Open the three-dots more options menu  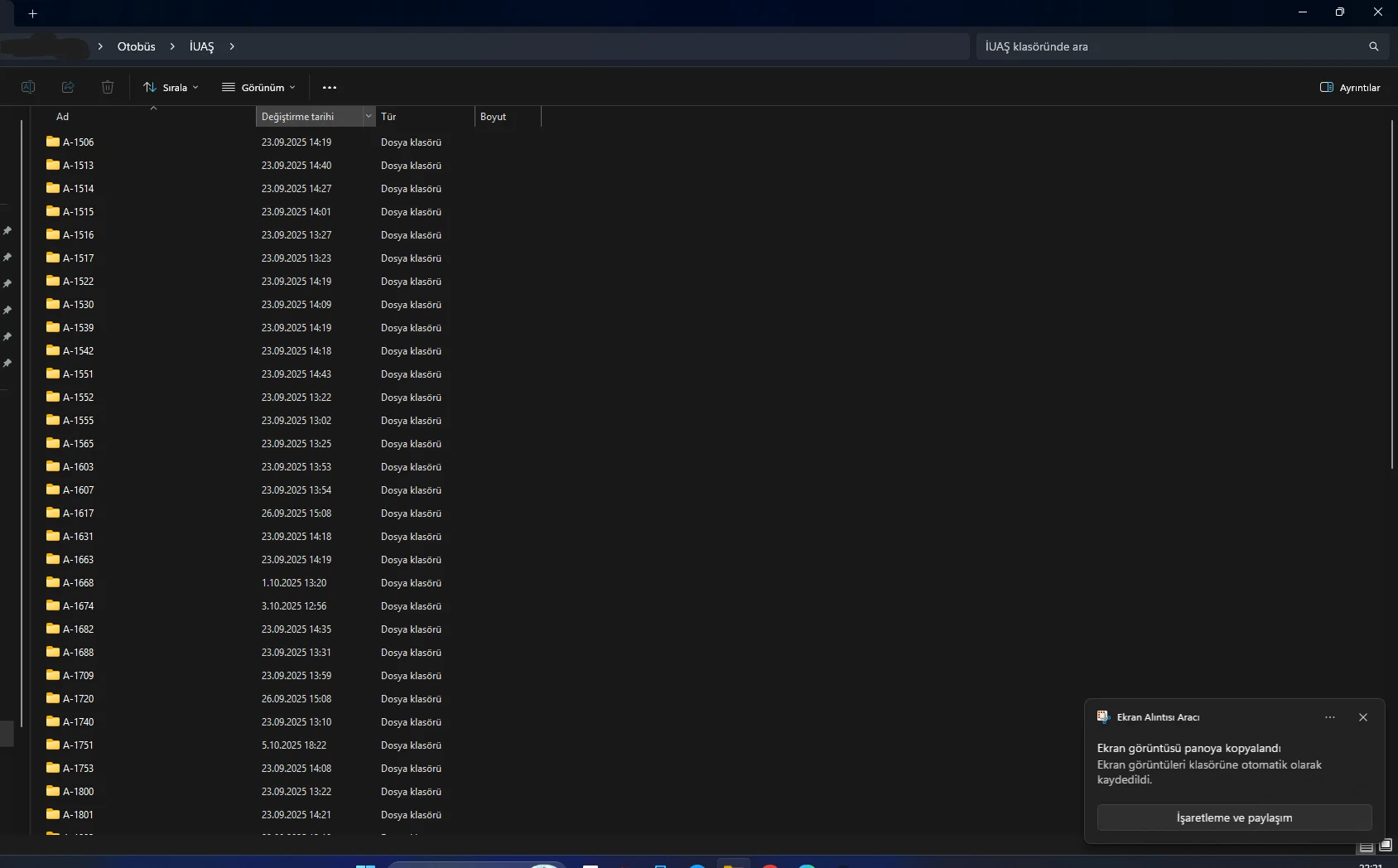click(330, 87)
